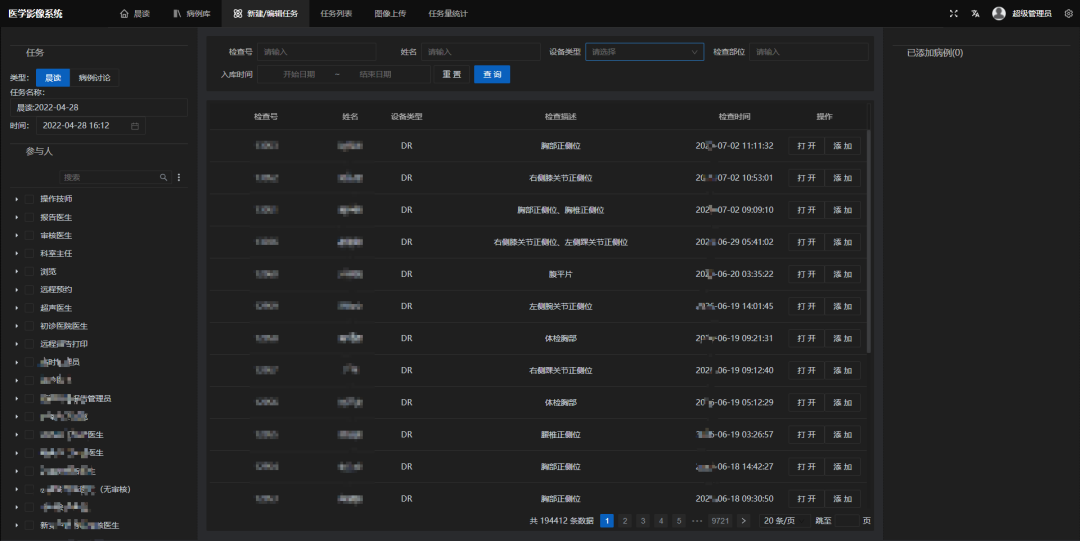Click the magnifier icon in participant search
This screenshot has width=1080, height=541.
(x=164, y=177)
